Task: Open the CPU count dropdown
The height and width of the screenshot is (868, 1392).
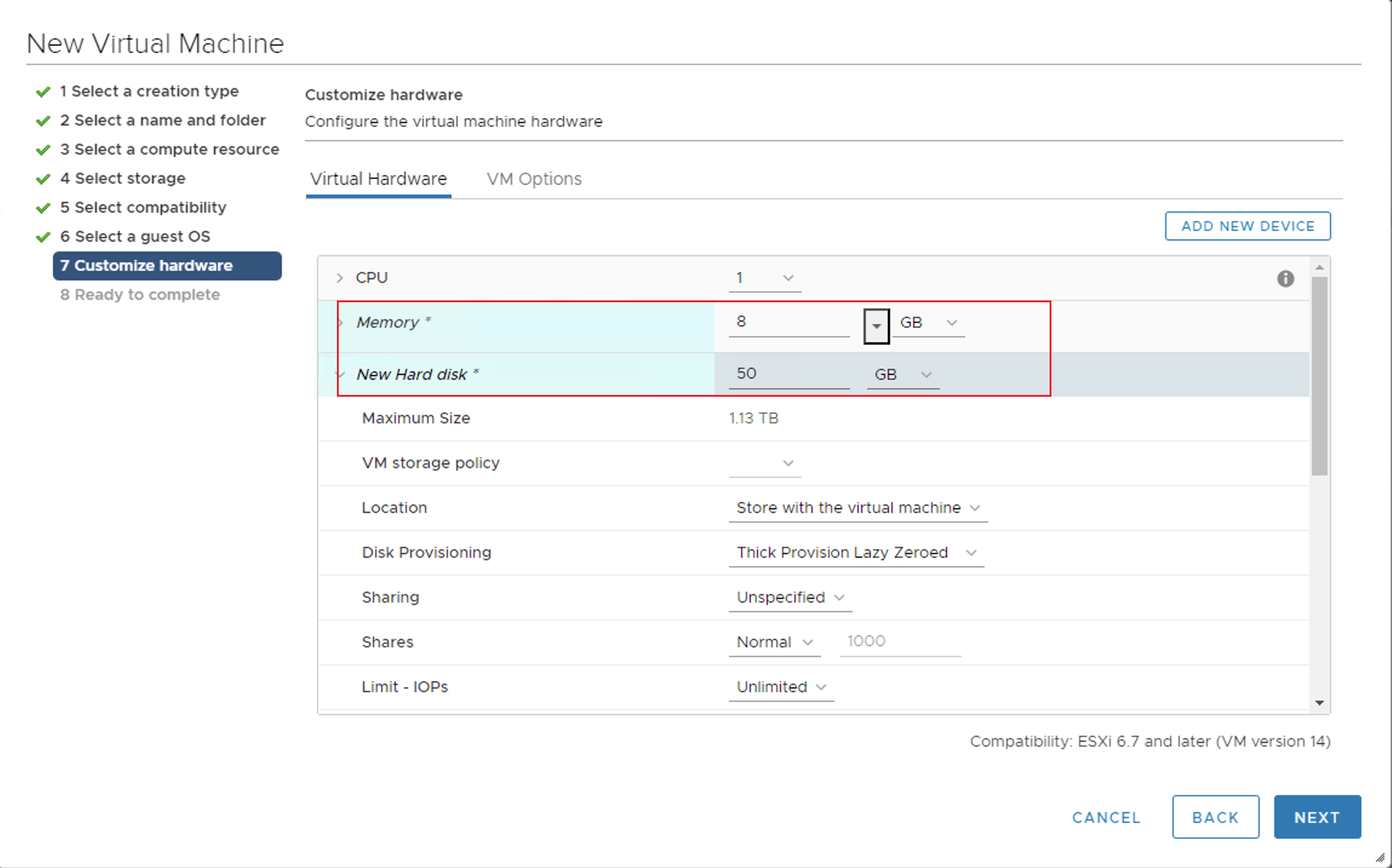Action: [764, 278]
